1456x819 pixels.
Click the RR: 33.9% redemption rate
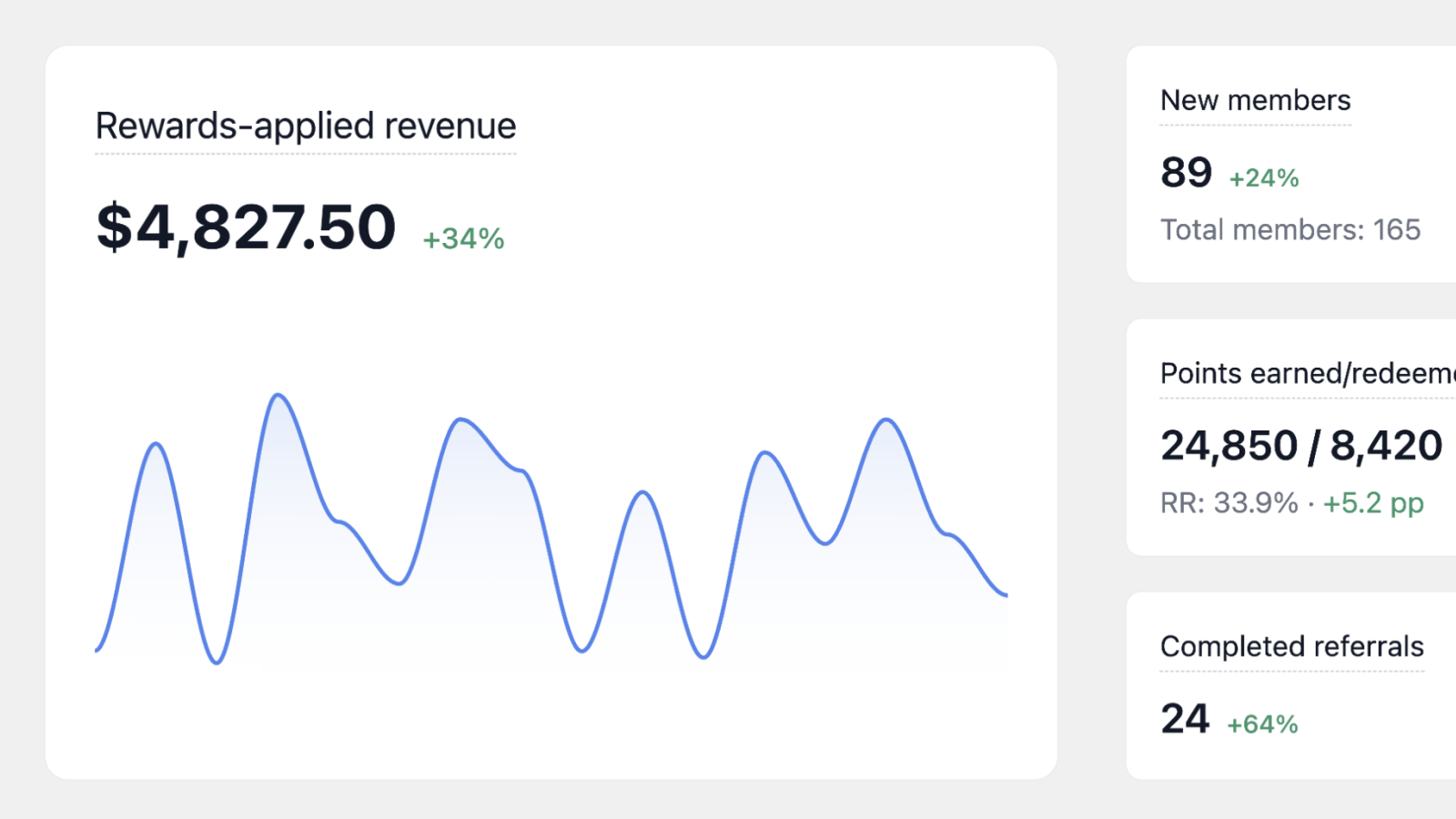point(1228,502)
